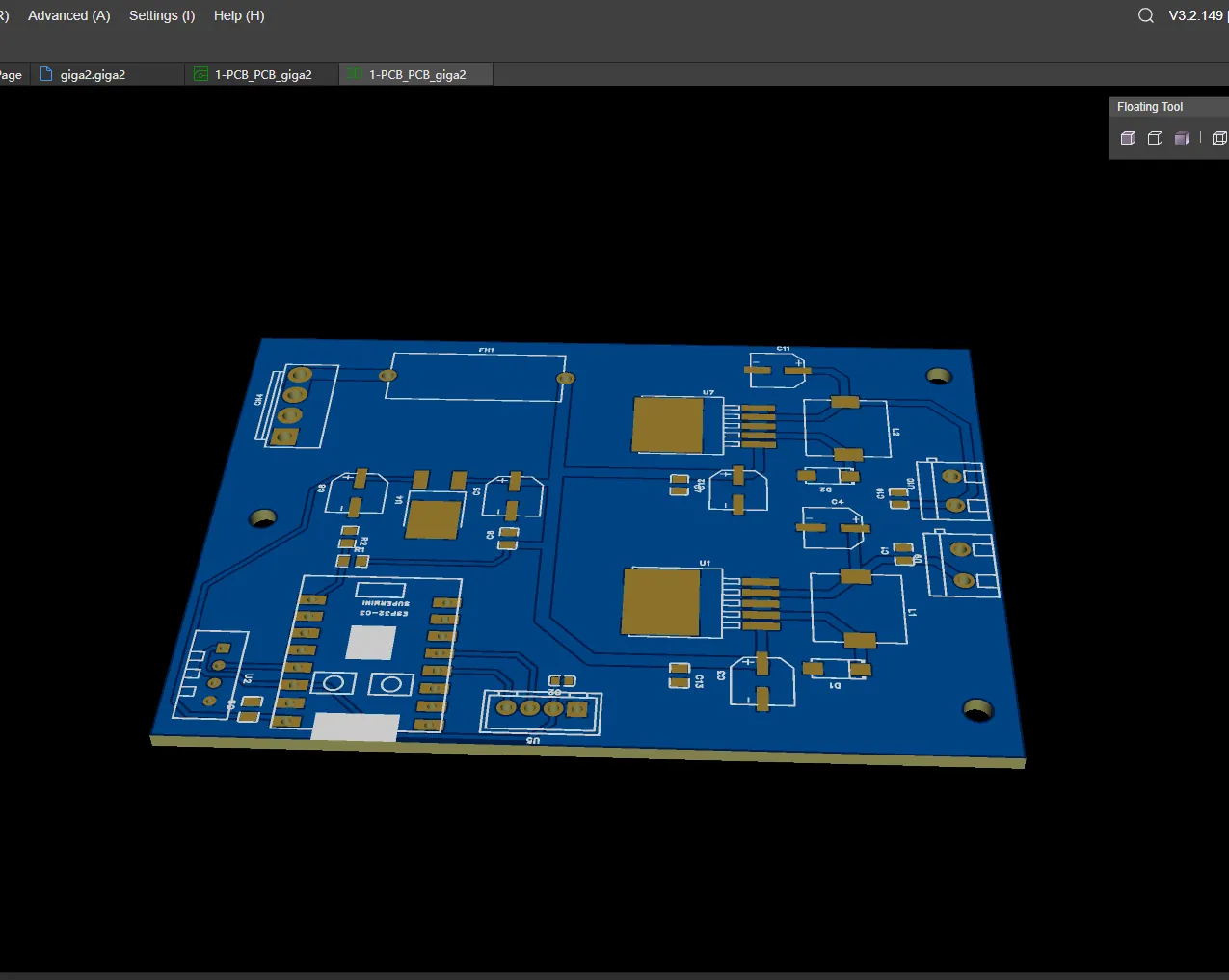Screen dimensions: 1229x980
Task: Click the V3.2.149 version label
Action: pos(1195,15)
